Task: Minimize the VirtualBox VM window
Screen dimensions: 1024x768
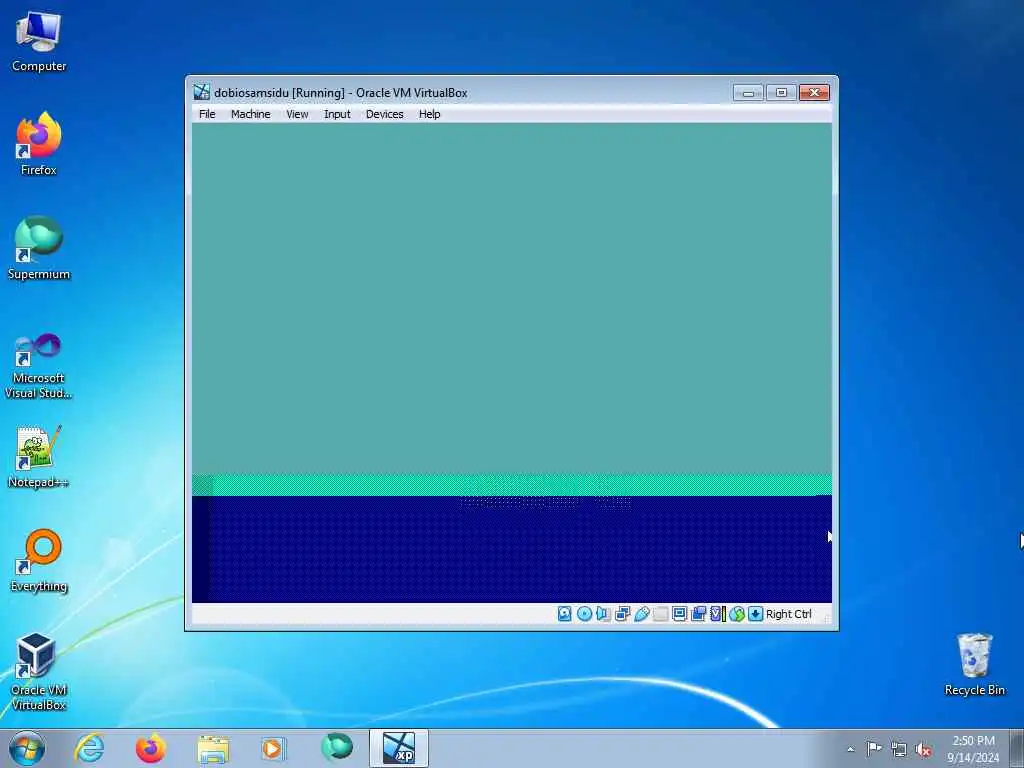Action: pos(748,93)
